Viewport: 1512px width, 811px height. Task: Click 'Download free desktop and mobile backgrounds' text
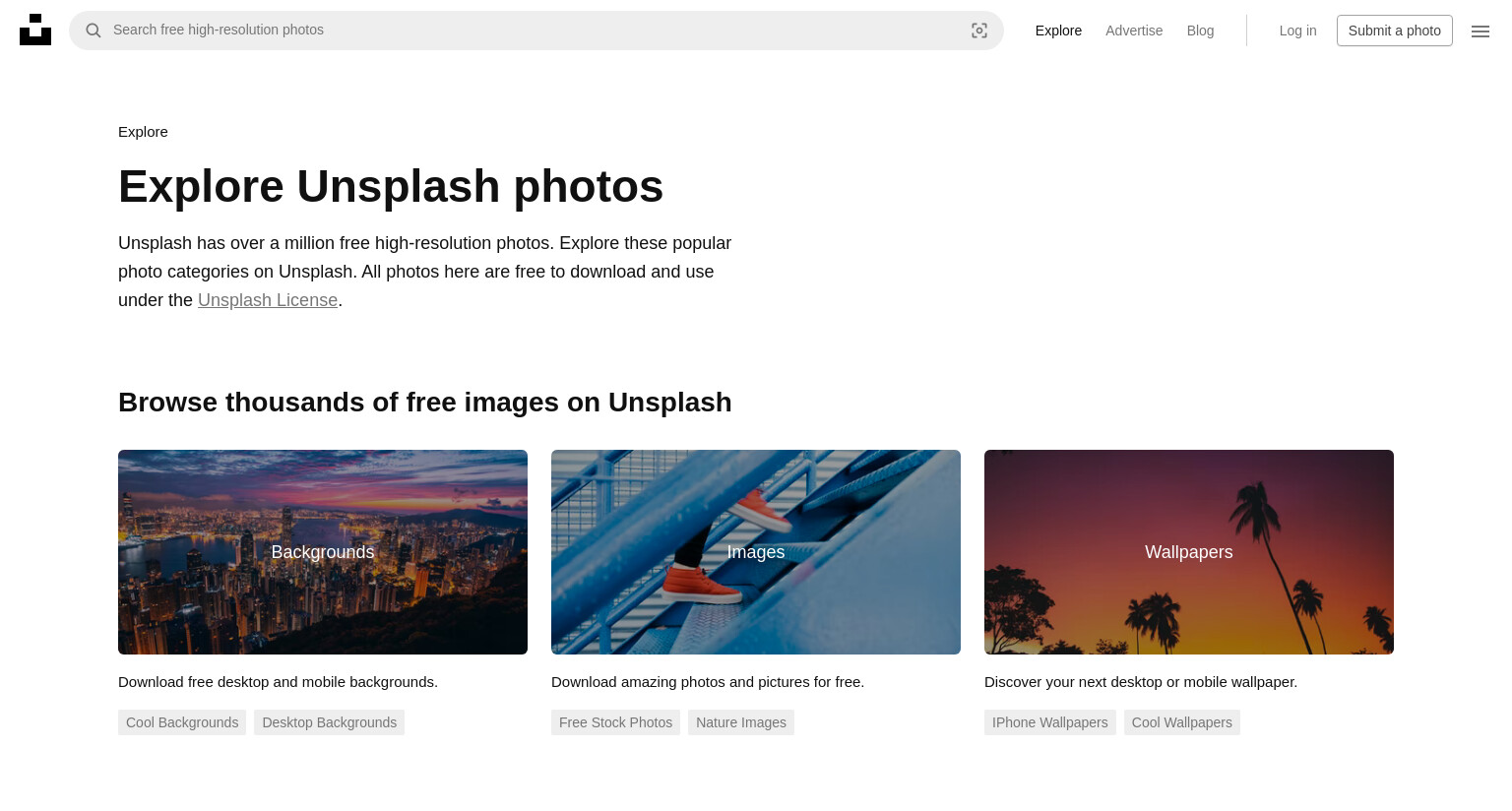click(278, 682)
